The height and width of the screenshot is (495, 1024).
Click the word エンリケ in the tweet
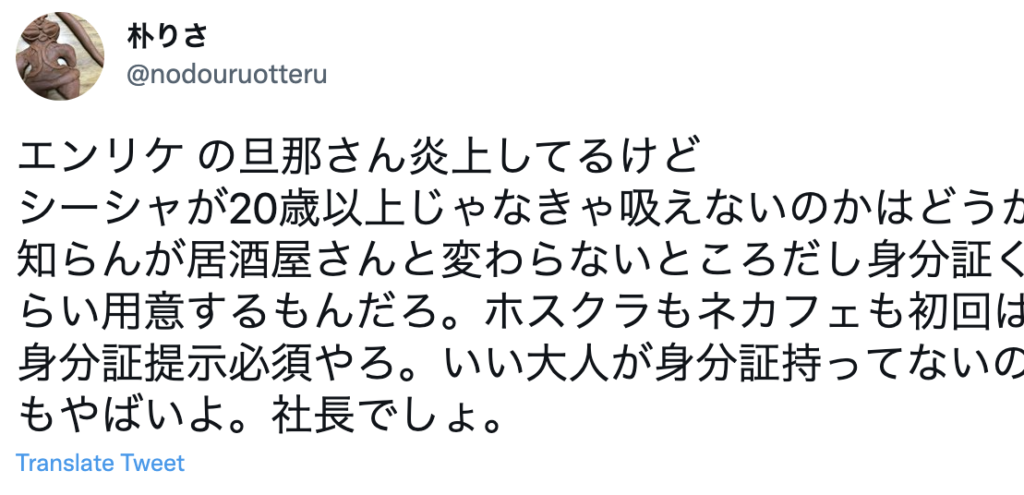point(100,157)
